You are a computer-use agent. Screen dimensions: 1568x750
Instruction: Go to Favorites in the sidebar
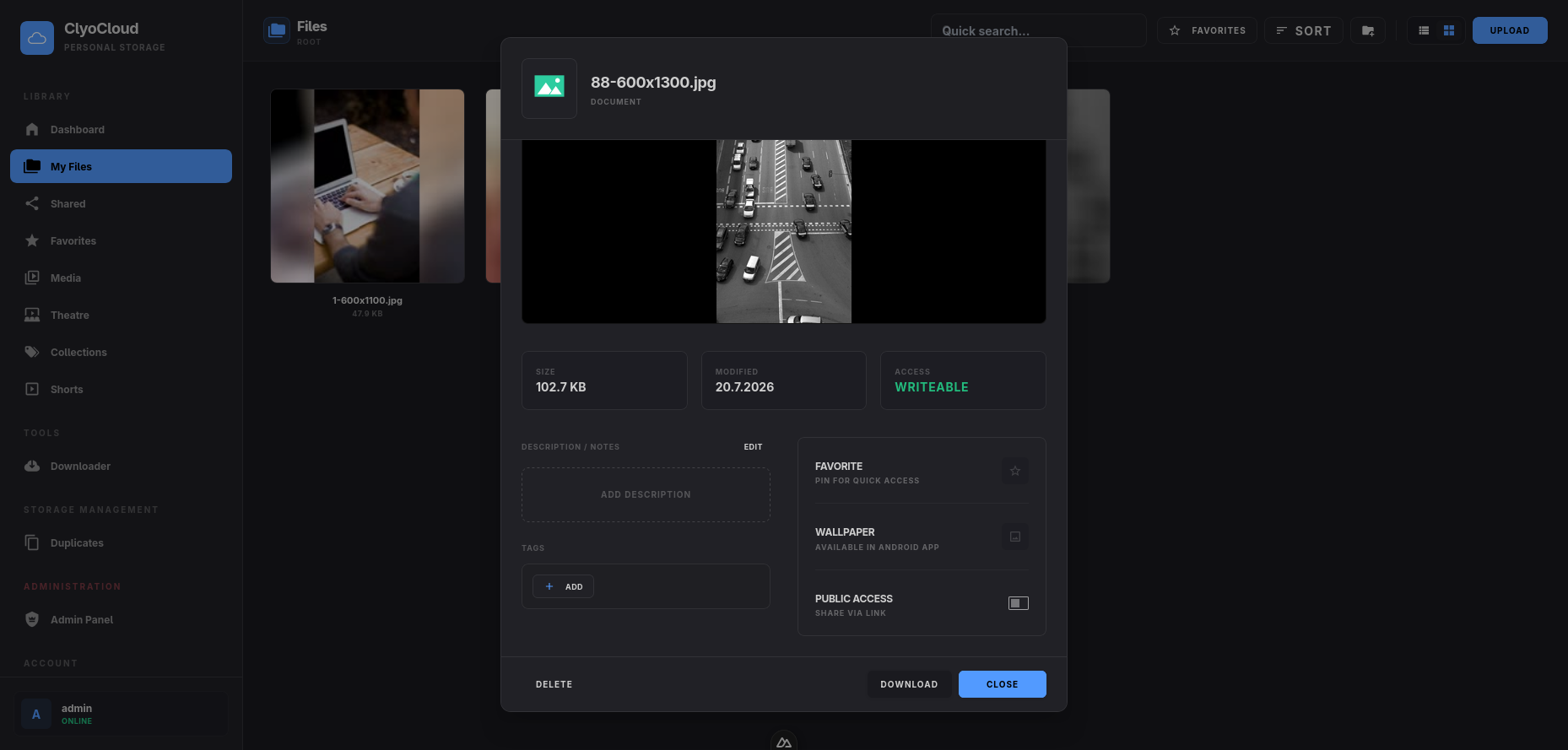(121, 240)
